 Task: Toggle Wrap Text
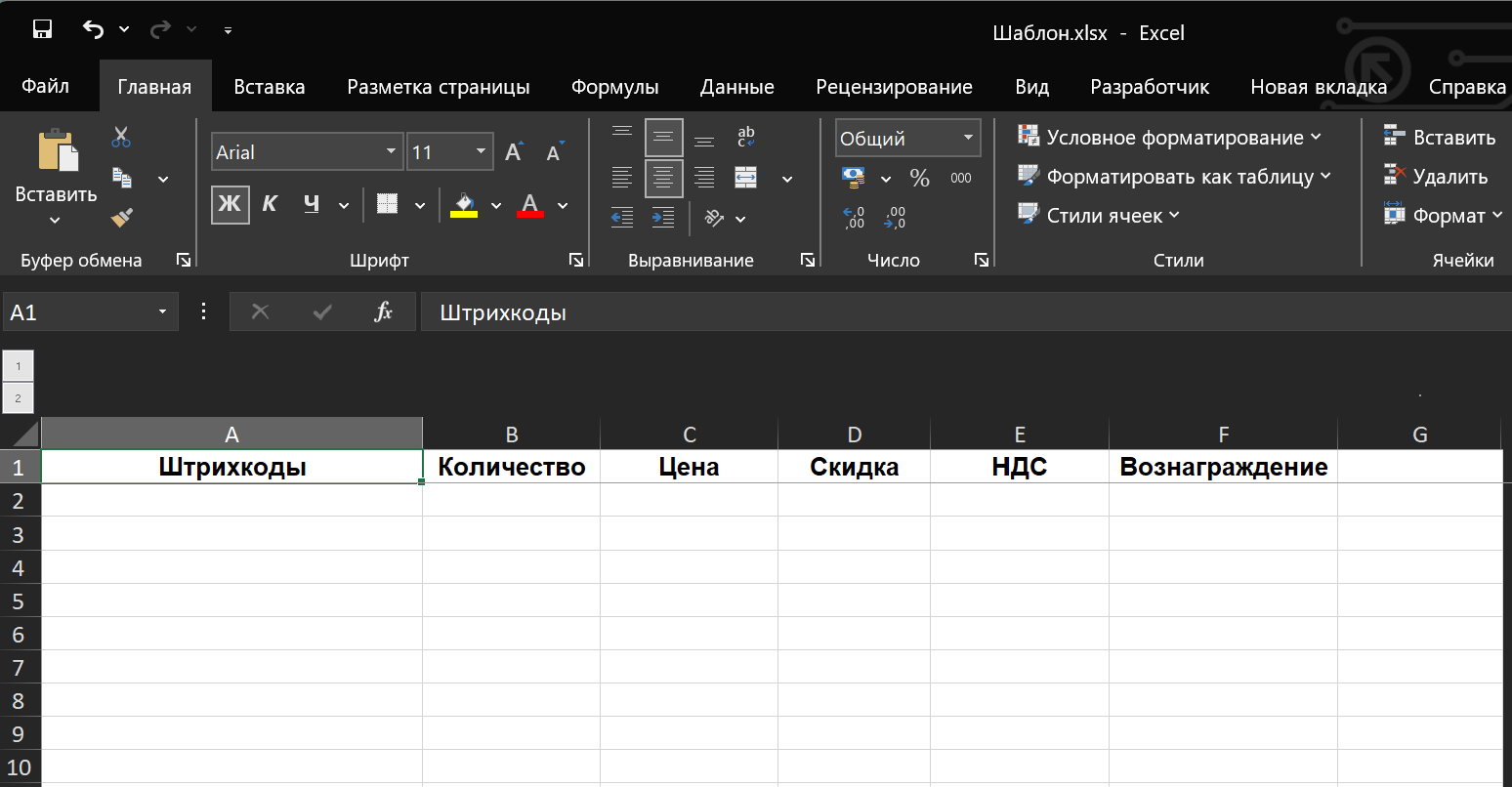pyautogui.click(x=746, y=137)
